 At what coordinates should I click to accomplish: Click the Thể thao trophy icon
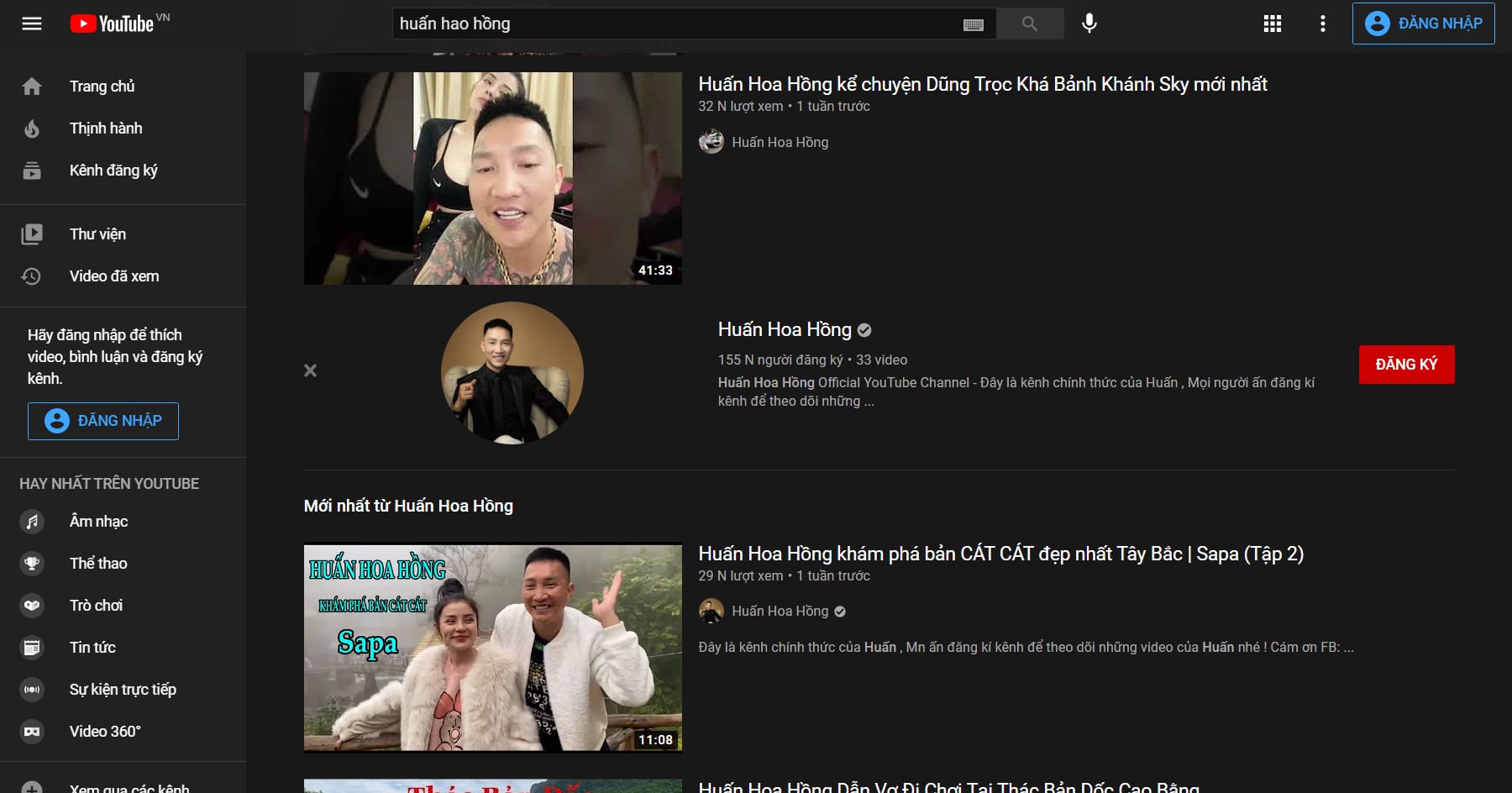(32, 564)
